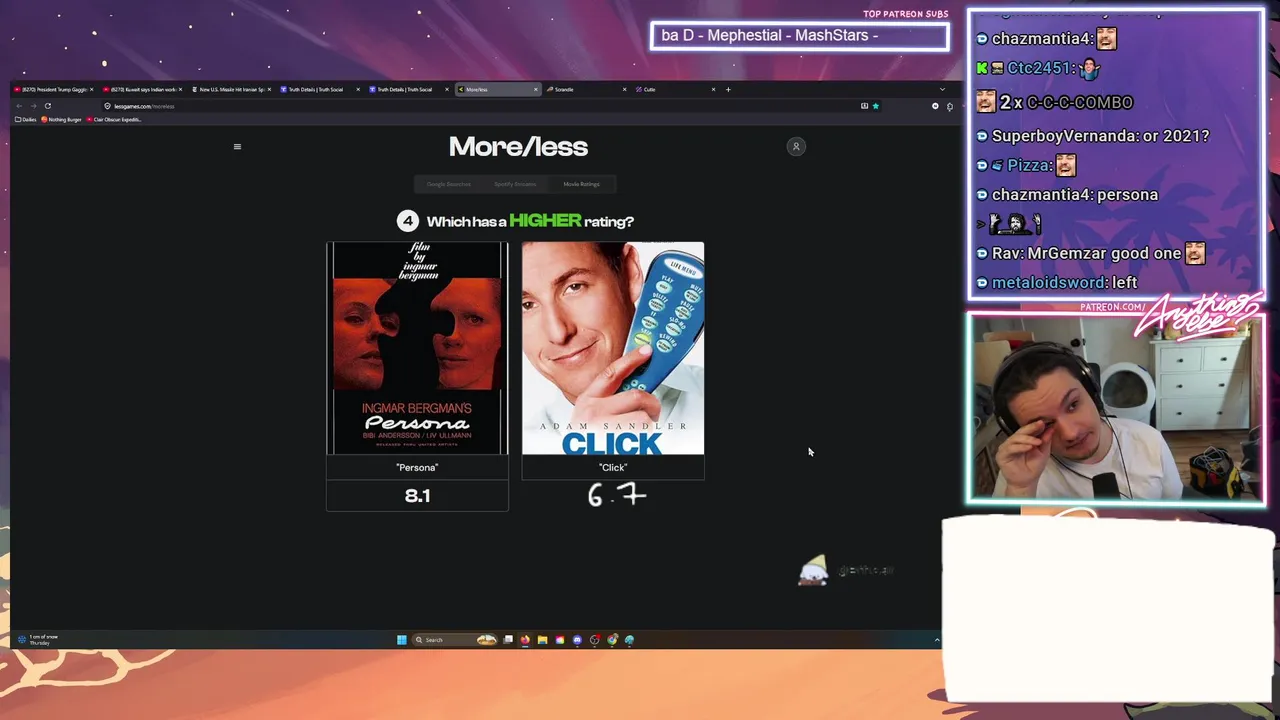Close the Scrandle browser tab
The image size is (1280, 720).
(625, 89)
